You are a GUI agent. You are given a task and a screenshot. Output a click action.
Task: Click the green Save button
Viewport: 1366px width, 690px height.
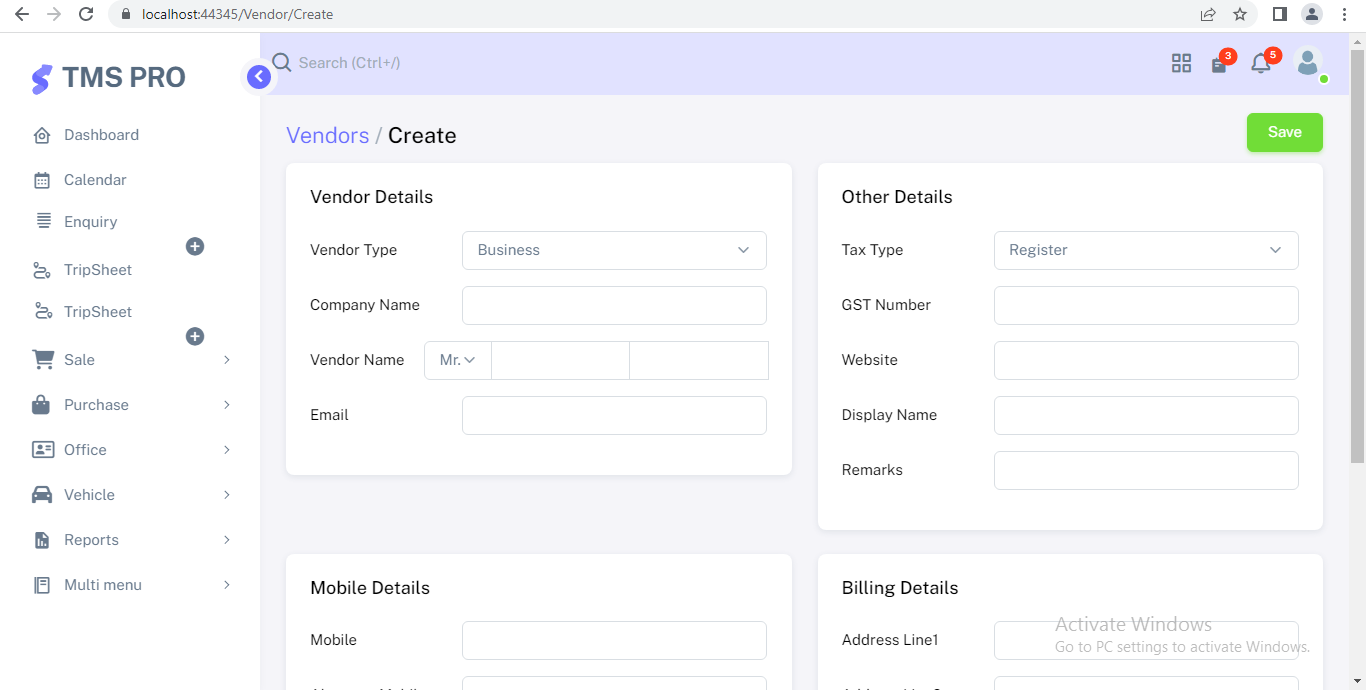tap(1284, 132)
